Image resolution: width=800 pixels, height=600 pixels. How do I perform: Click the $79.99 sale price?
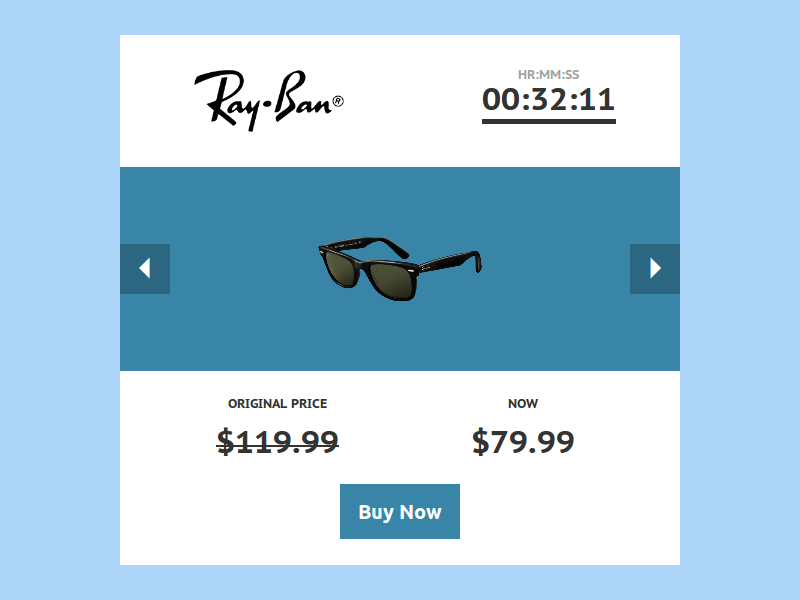tap(523, 441)
